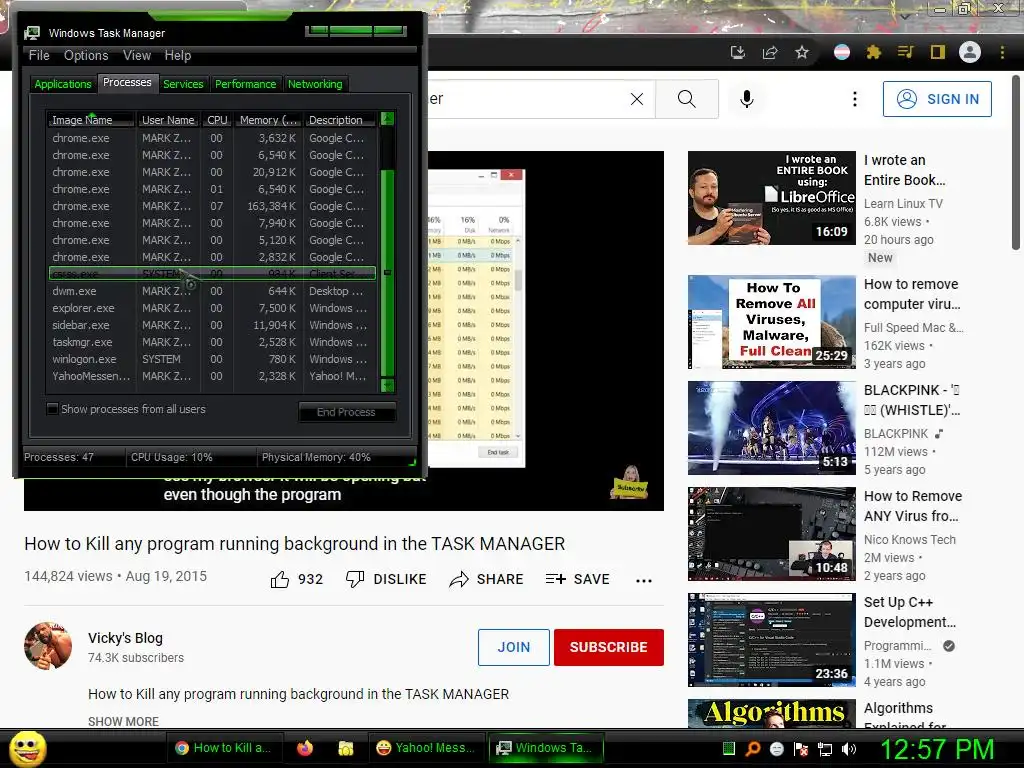This screenshot has height=768, width=1024.
Task: Open How To Remove All Viruses thumbnail
Action: pos(772,322)
